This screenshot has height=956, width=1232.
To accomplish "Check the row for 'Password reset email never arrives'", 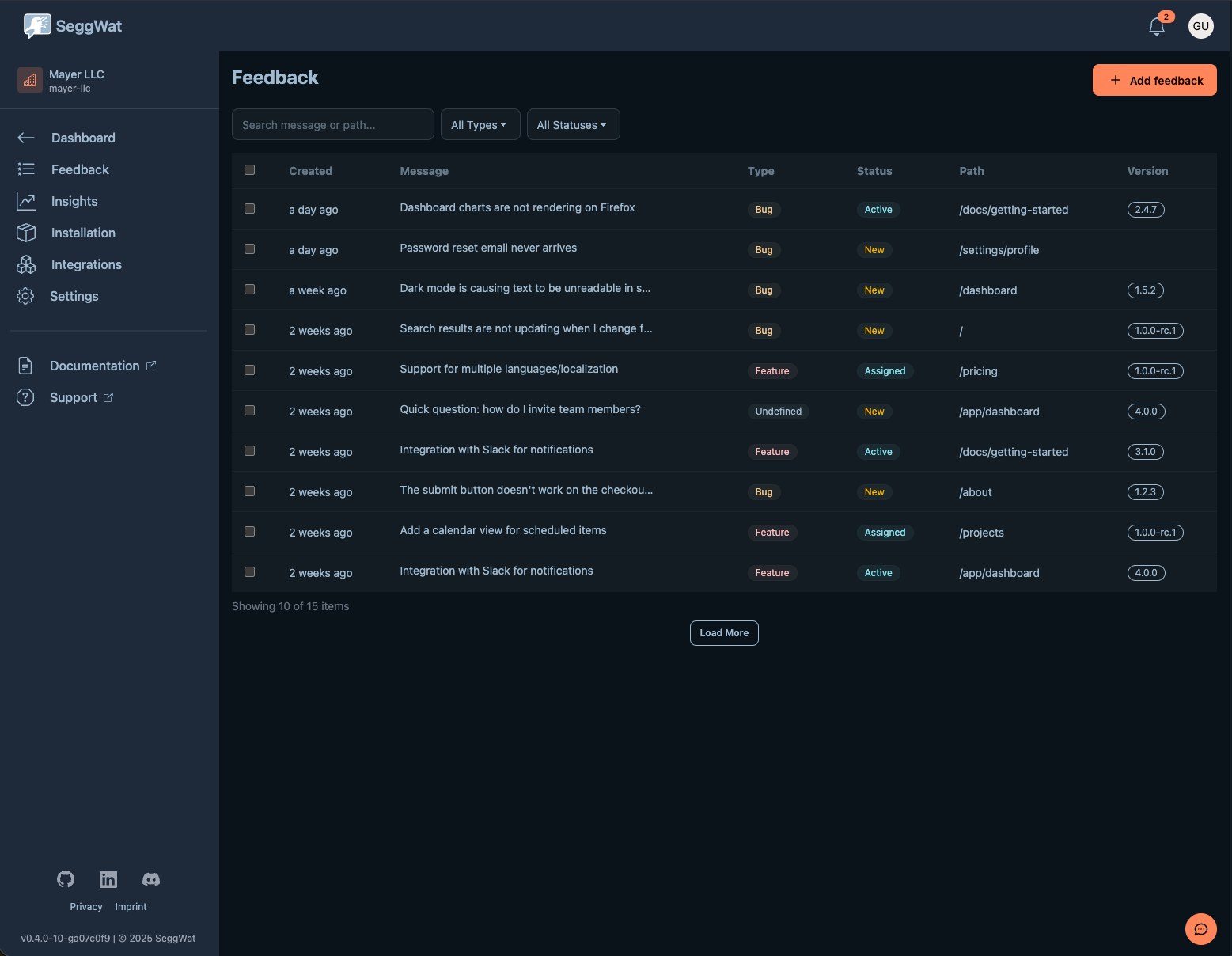I will coord(249,248).
